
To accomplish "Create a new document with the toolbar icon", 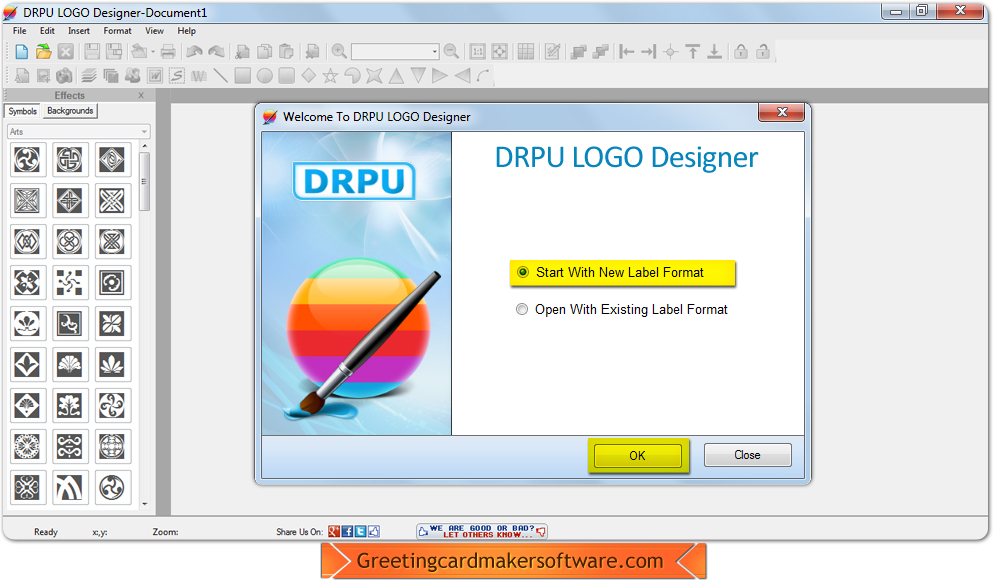I will 22,52.
